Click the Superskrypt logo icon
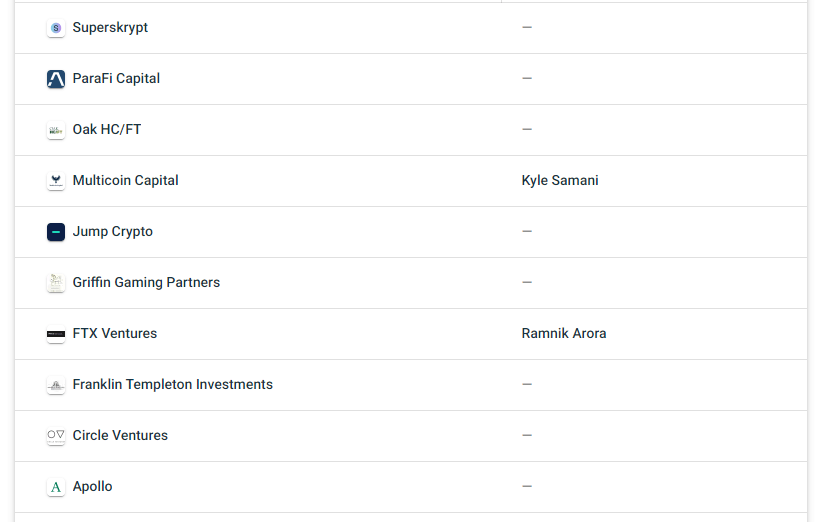Image resolution: width=815 pixels, height=522 pixels. [x=56, y=28]
